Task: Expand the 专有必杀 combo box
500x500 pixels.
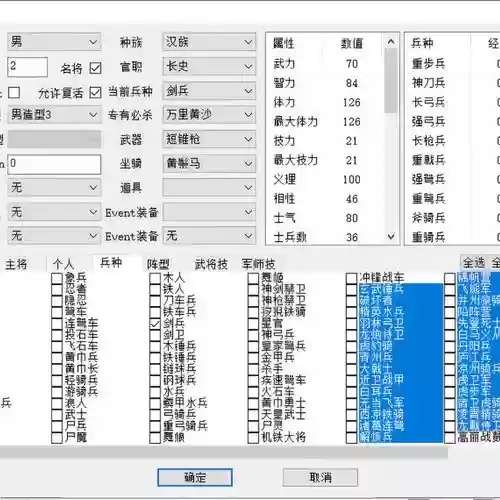Action: pyautogui.click(x=209, y=115)
